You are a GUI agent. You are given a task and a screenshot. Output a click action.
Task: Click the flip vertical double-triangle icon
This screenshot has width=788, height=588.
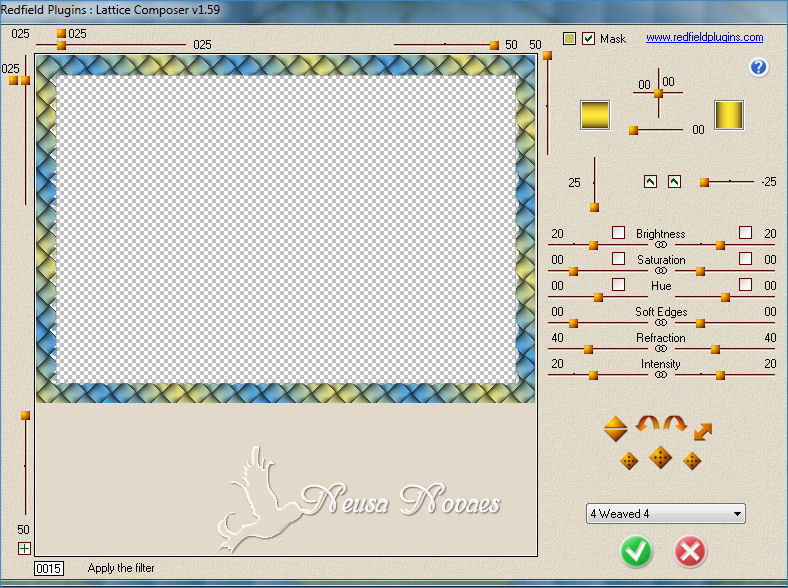[615, 429]
